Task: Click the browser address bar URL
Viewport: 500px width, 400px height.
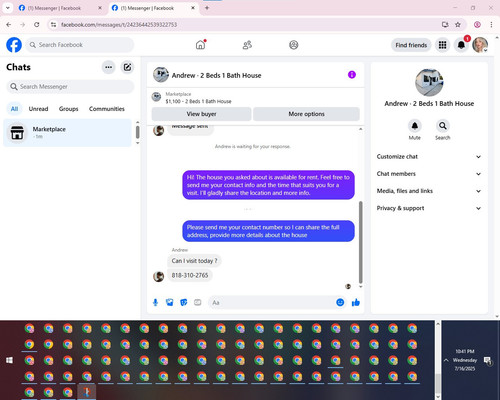Action: coord(119,25)
